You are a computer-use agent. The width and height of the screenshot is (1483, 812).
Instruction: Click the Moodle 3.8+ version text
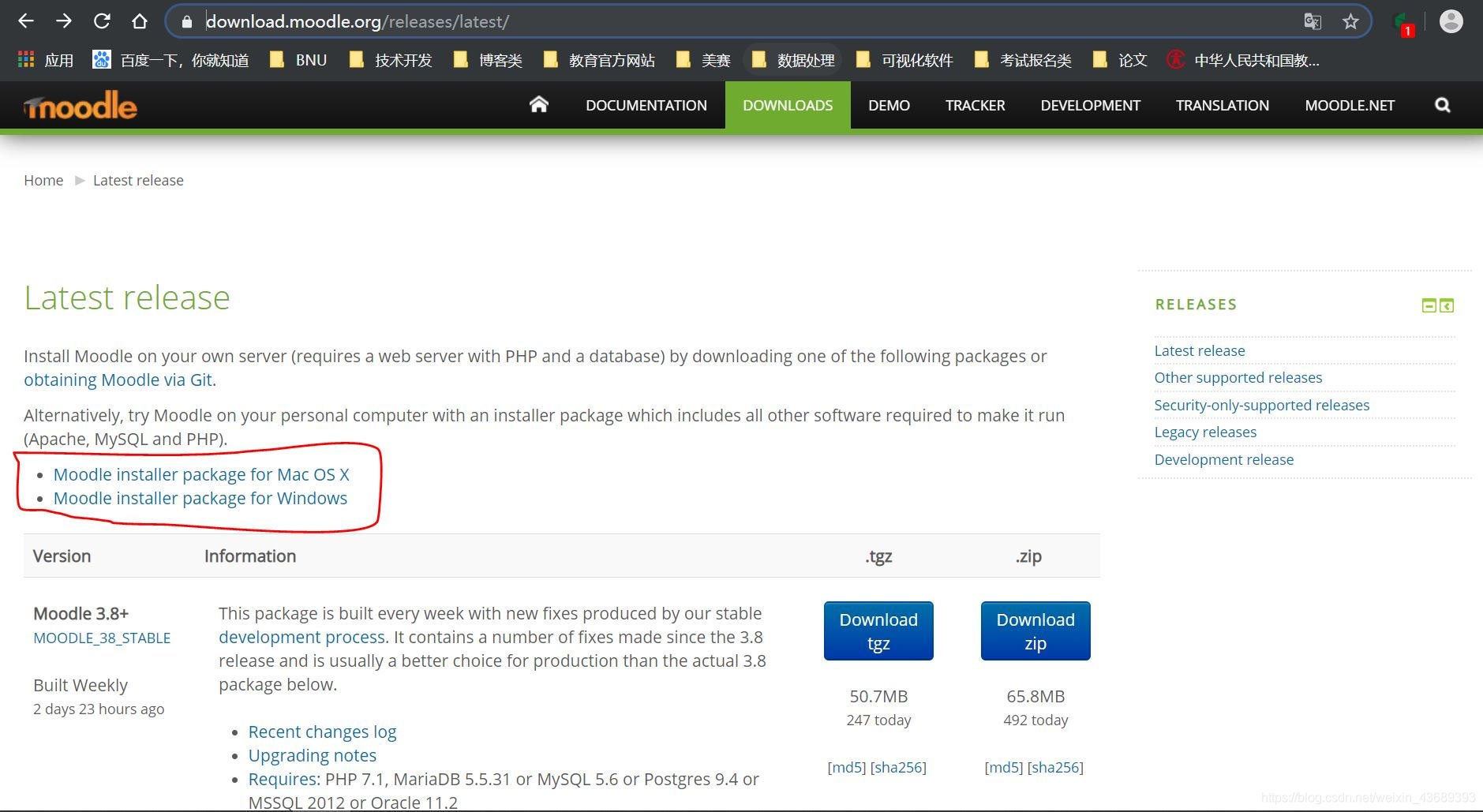pos(81,613)
